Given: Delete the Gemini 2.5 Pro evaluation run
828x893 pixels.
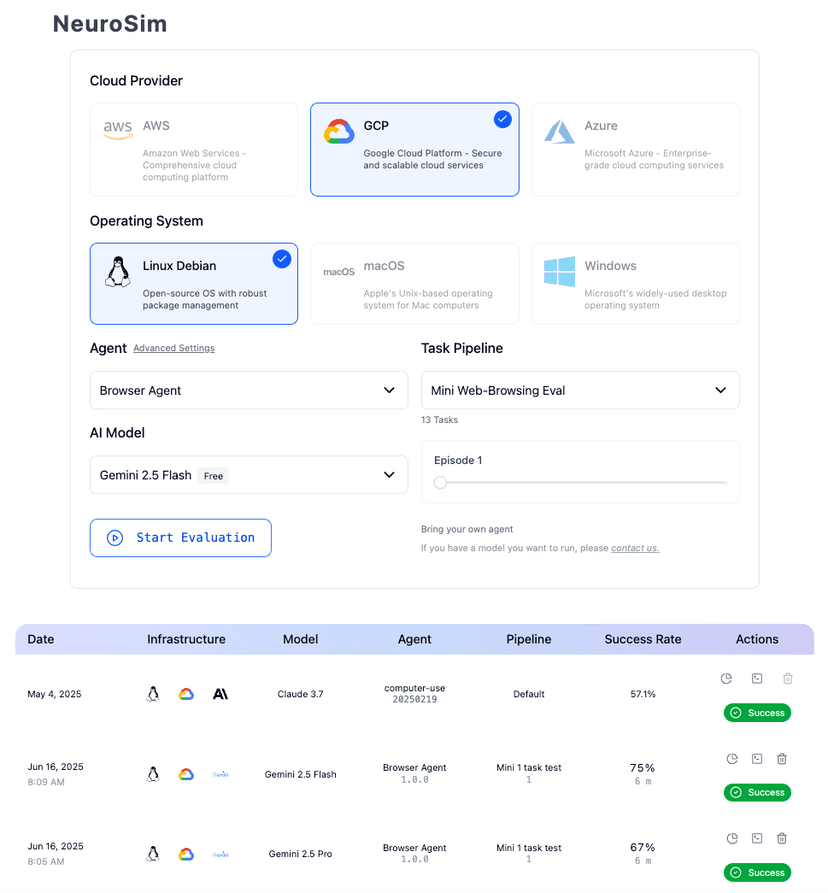Looking at the screenshot, I should 781,838.
